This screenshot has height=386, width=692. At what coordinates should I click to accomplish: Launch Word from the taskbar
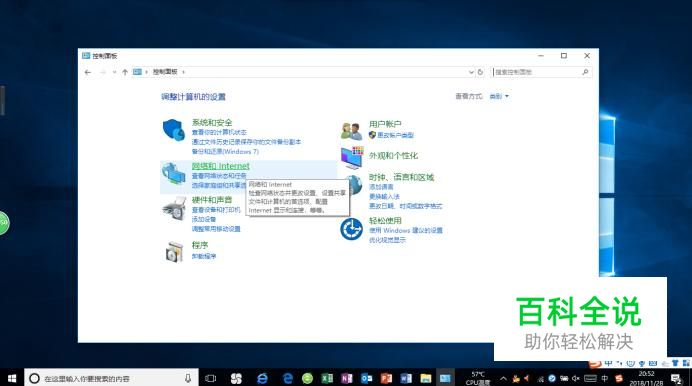(406, 378)
